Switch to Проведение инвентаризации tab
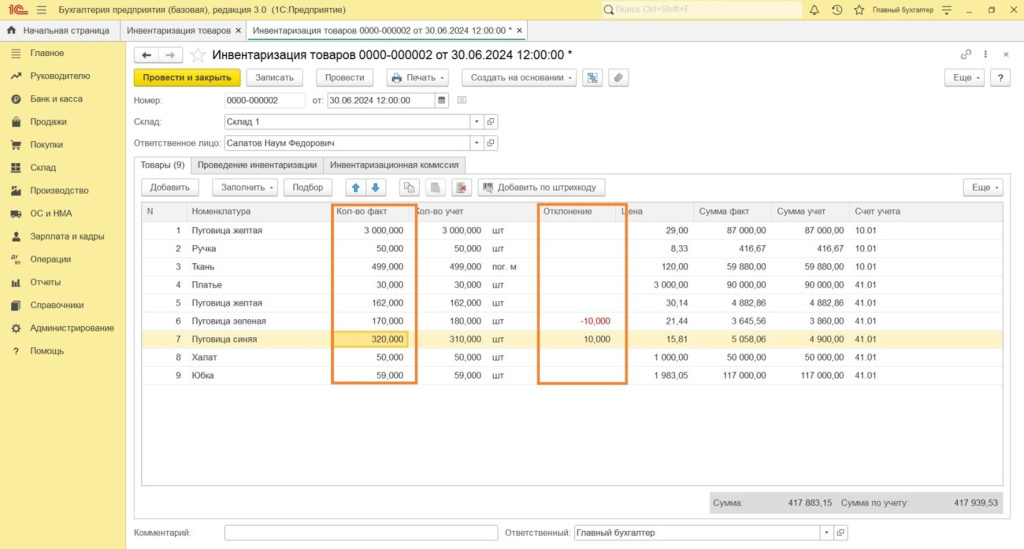 tap(257, 165)
